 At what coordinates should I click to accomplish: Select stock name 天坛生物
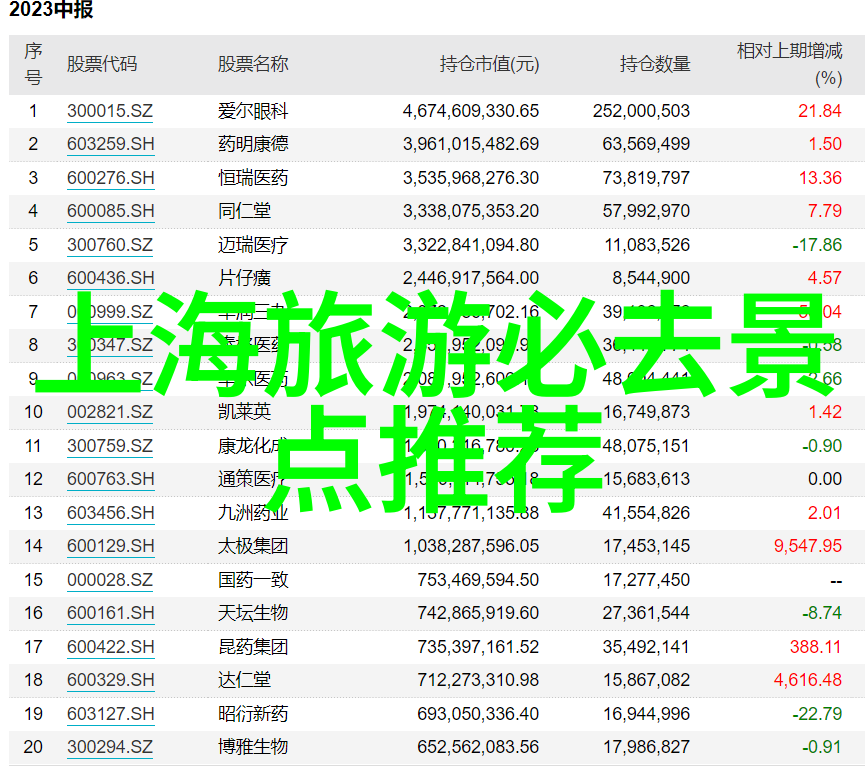point(253,613)
